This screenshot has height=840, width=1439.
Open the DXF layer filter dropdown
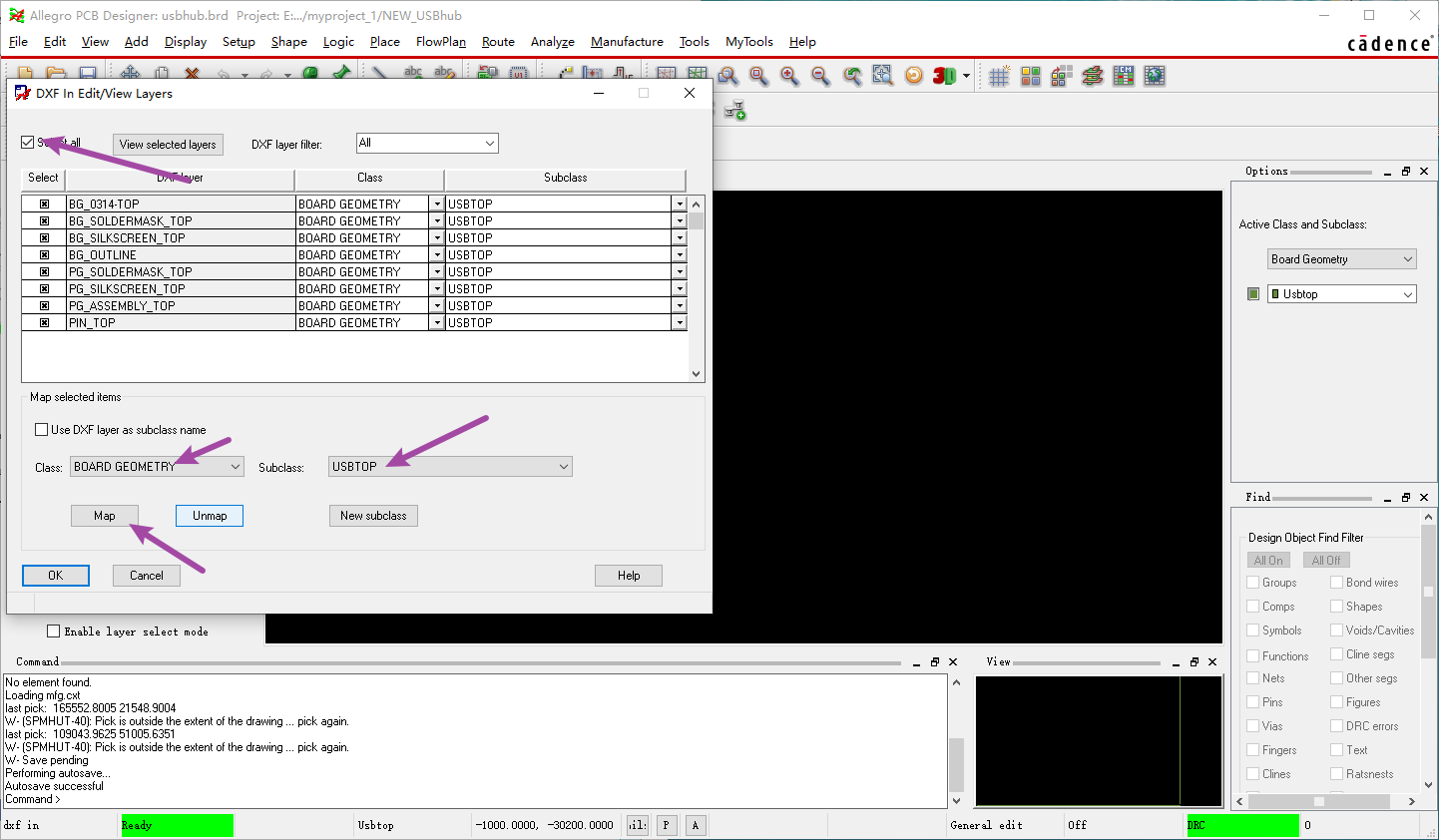427,144
